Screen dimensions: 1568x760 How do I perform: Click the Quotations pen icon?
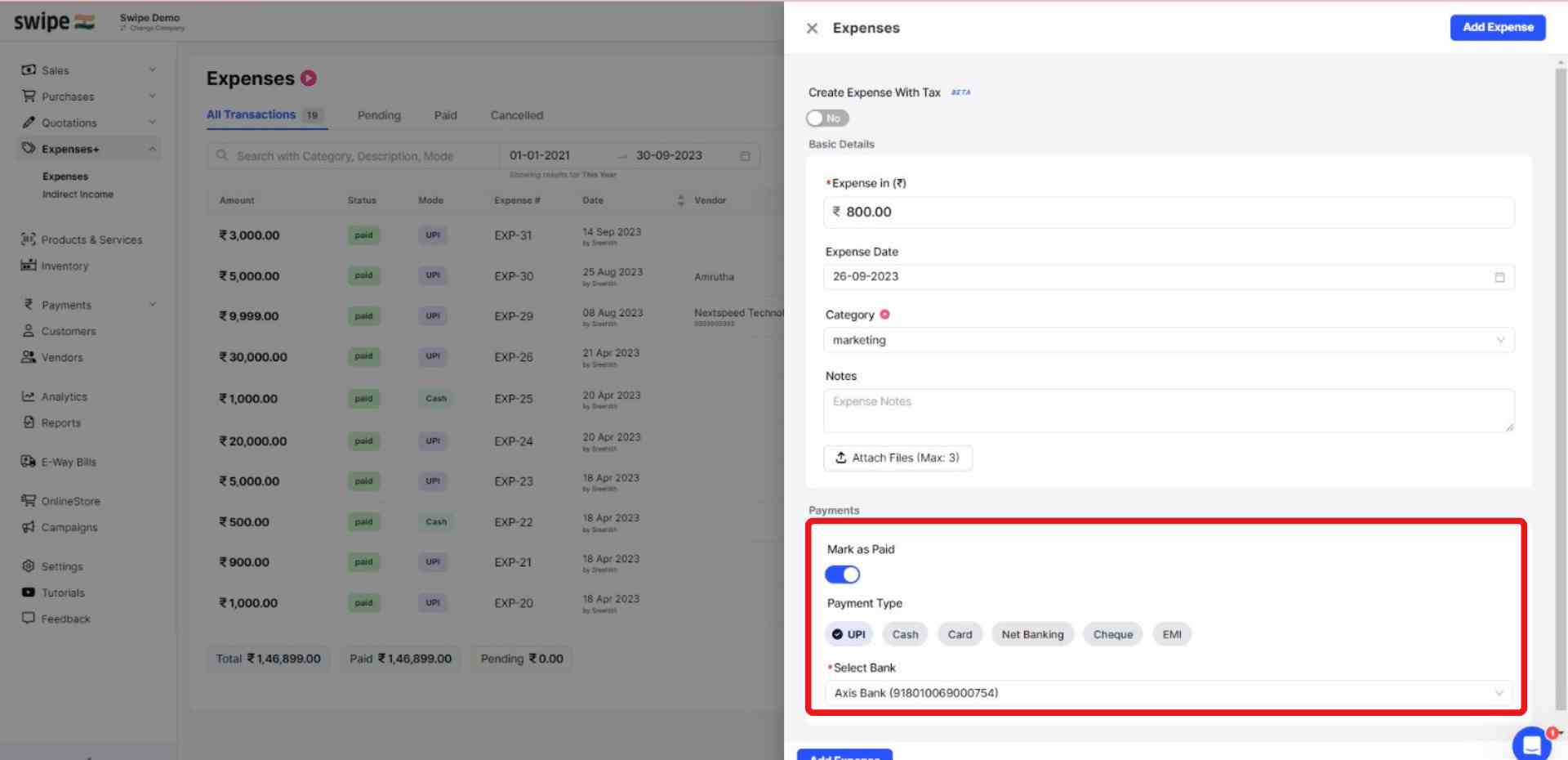(x=29, y=122)
